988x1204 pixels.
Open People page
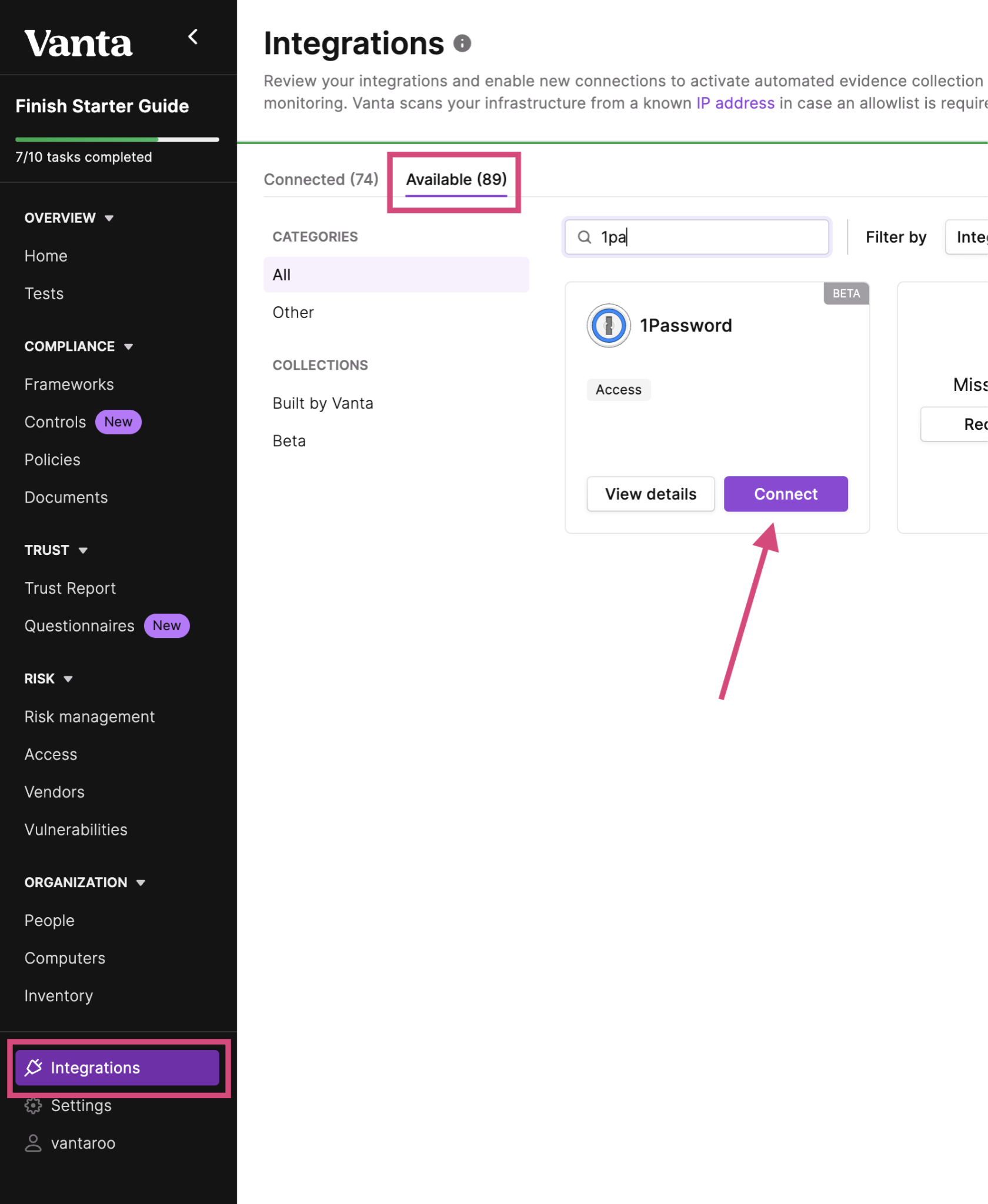49,920
